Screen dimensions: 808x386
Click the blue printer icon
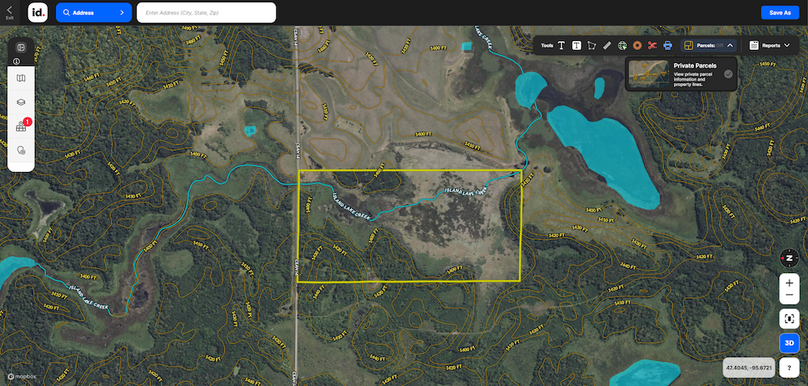668,45
